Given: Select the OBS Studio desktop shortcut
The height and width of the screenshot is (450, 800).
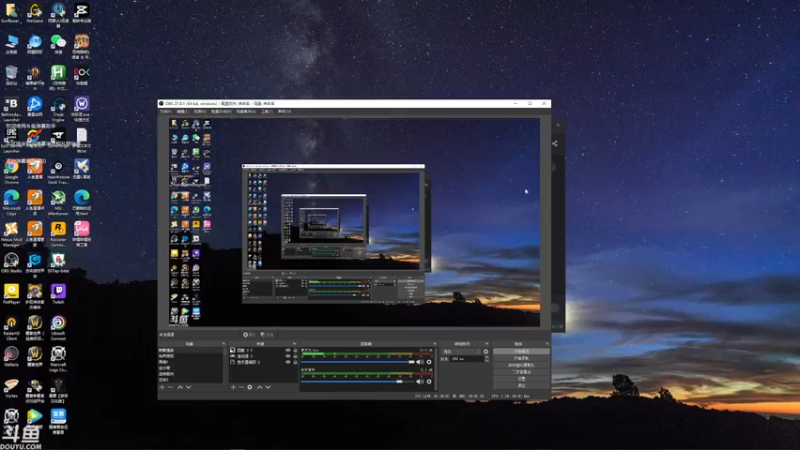Looking at the screenshot, I should (x=11, y=263).
